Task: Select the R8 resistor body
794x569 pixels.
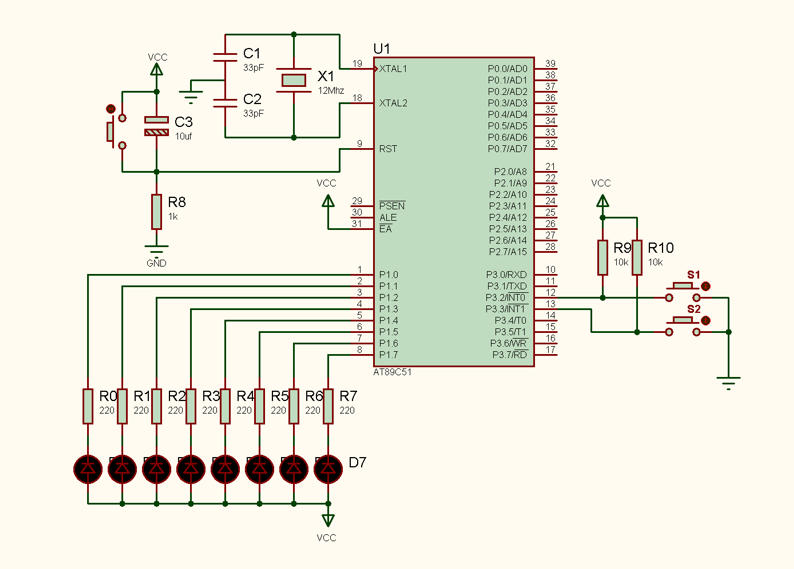Action: point(156,212)
